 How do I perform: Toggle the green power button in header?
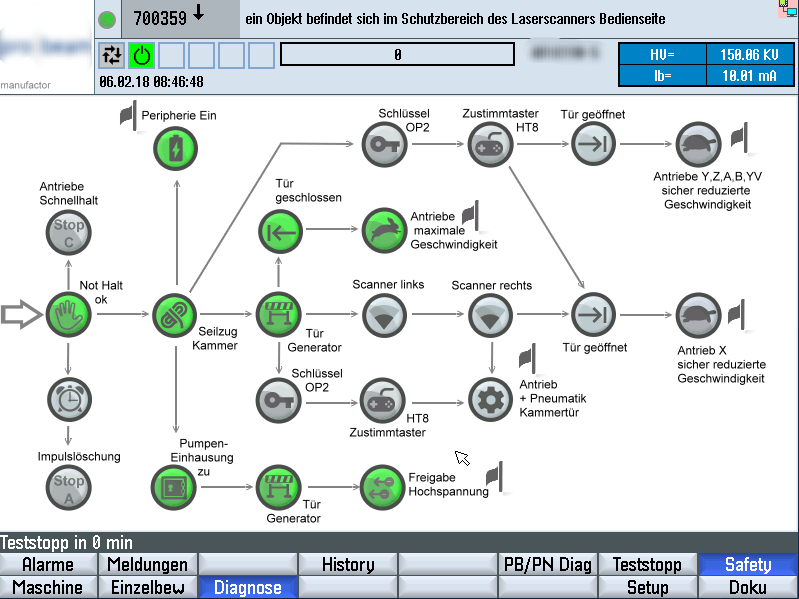[141, 55]
